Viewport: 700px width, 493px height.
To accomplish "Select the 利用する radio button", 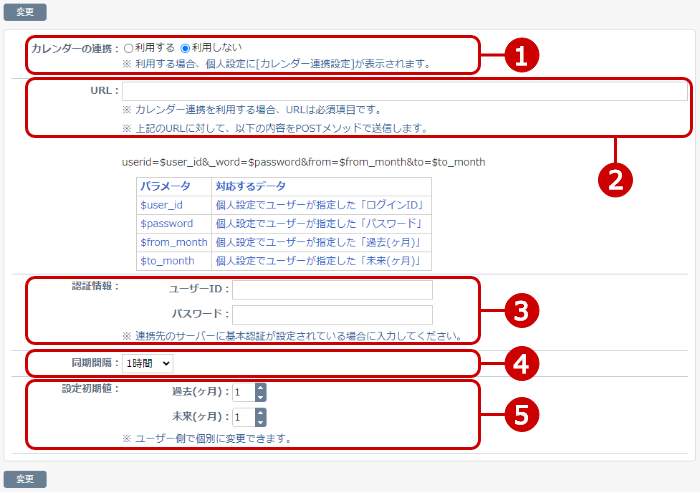I will point(129,48).
